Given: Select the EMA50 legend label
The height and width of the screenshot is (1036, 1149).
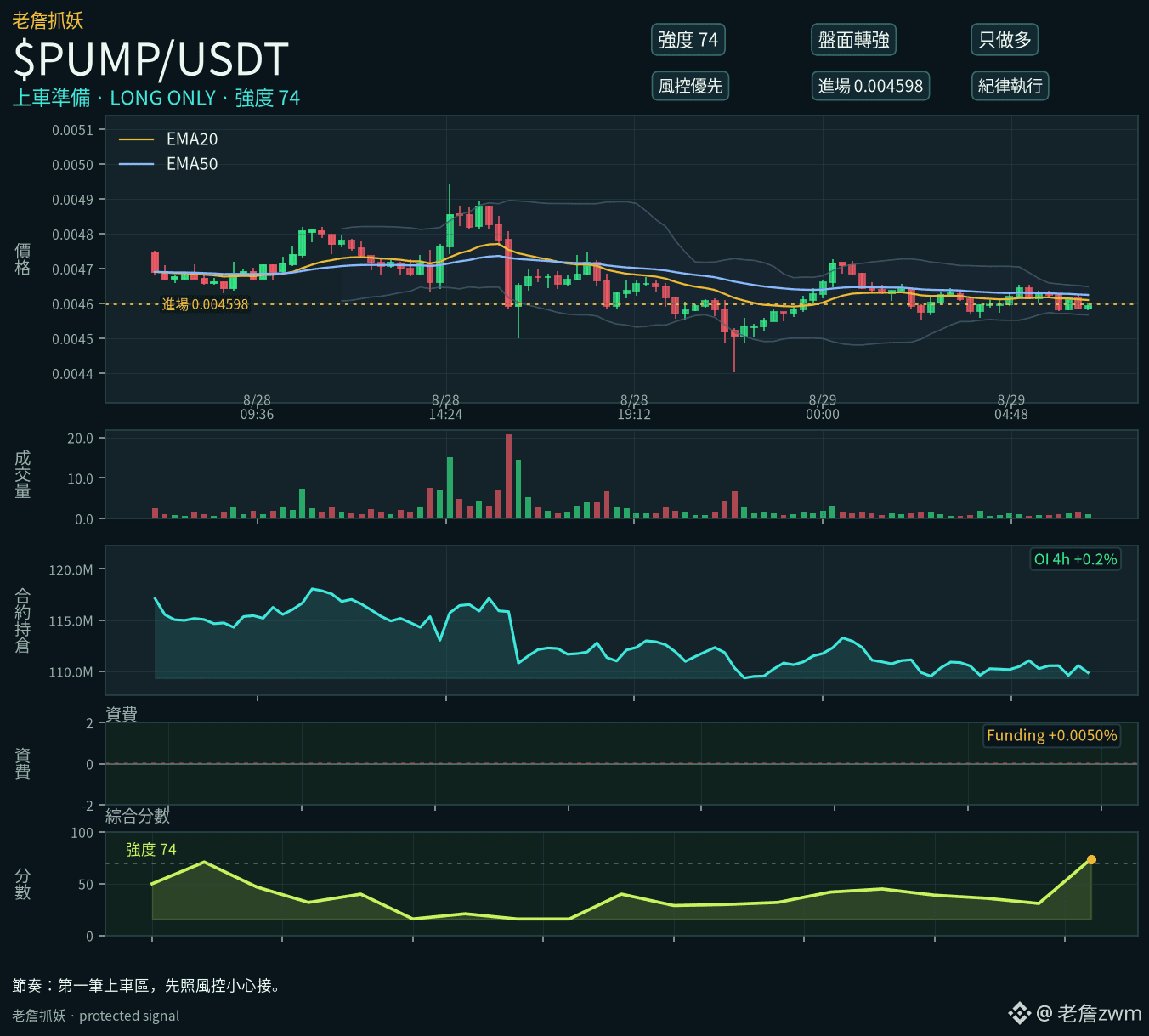Looking at the screenshot, I should [192, 164].
